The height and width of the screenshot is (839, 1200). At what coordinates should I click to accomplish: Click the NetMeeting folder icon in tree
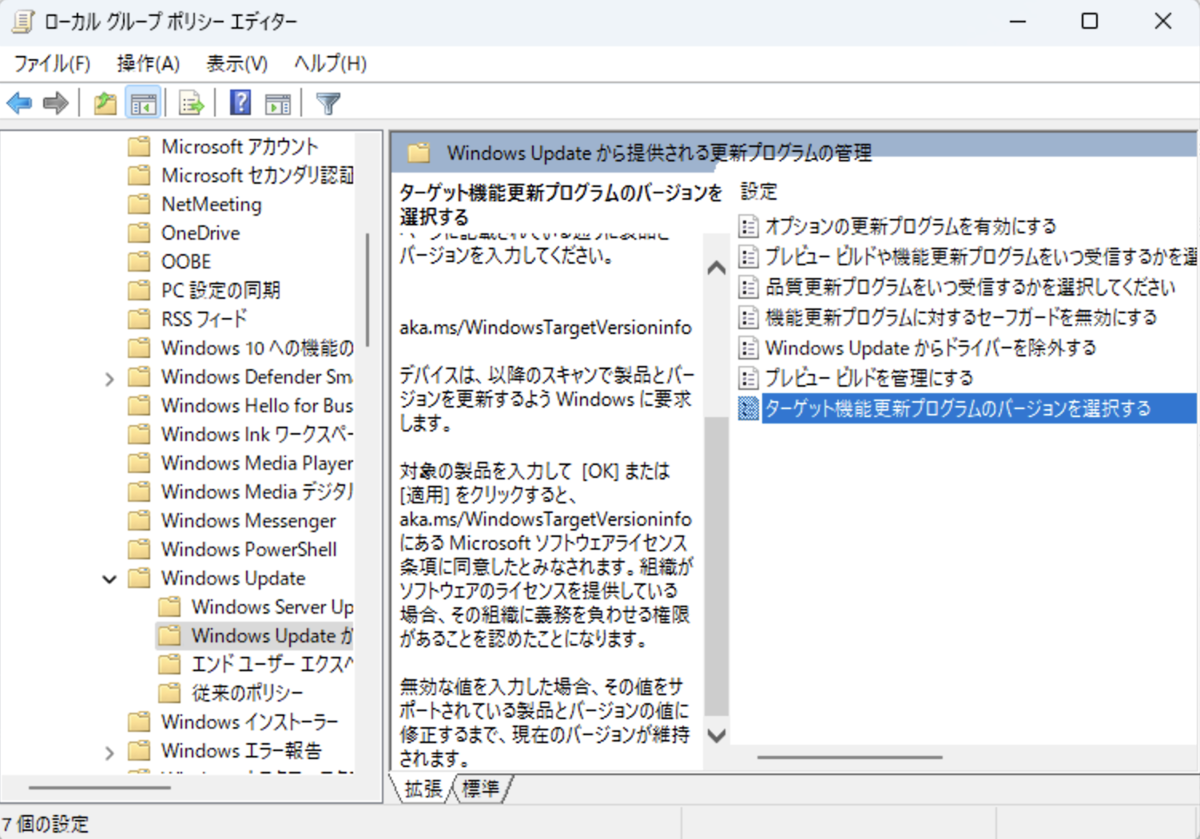click(139, 204)
